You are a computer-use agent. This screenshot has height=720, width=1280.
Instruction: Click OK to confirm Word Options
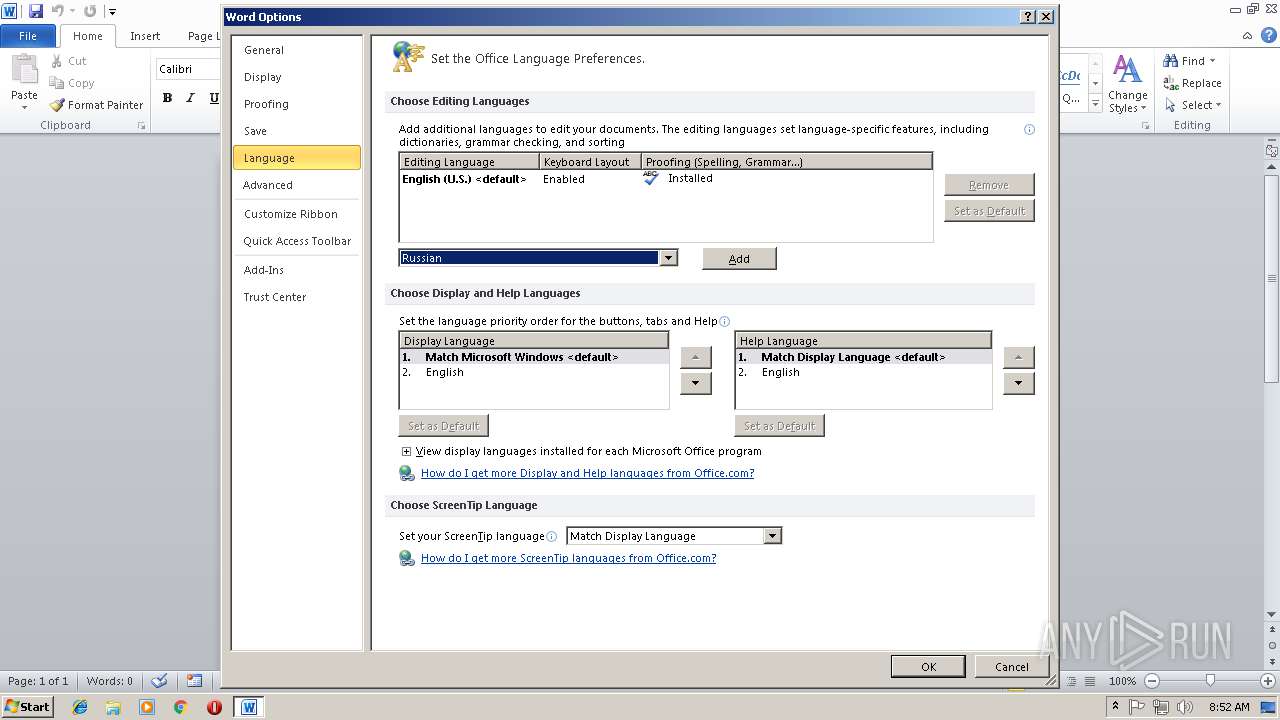[x=928, y=667]
